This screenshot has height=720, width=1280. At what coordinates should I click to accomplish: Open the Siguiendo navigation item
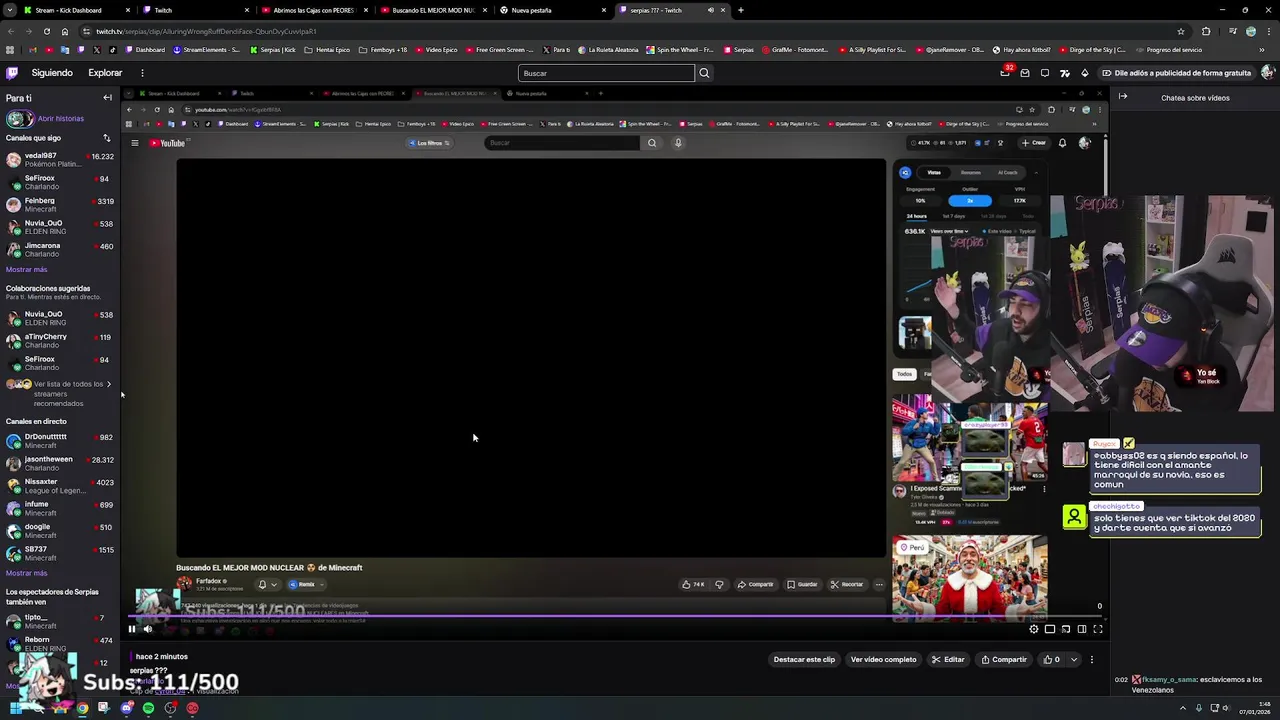(52, 73)
